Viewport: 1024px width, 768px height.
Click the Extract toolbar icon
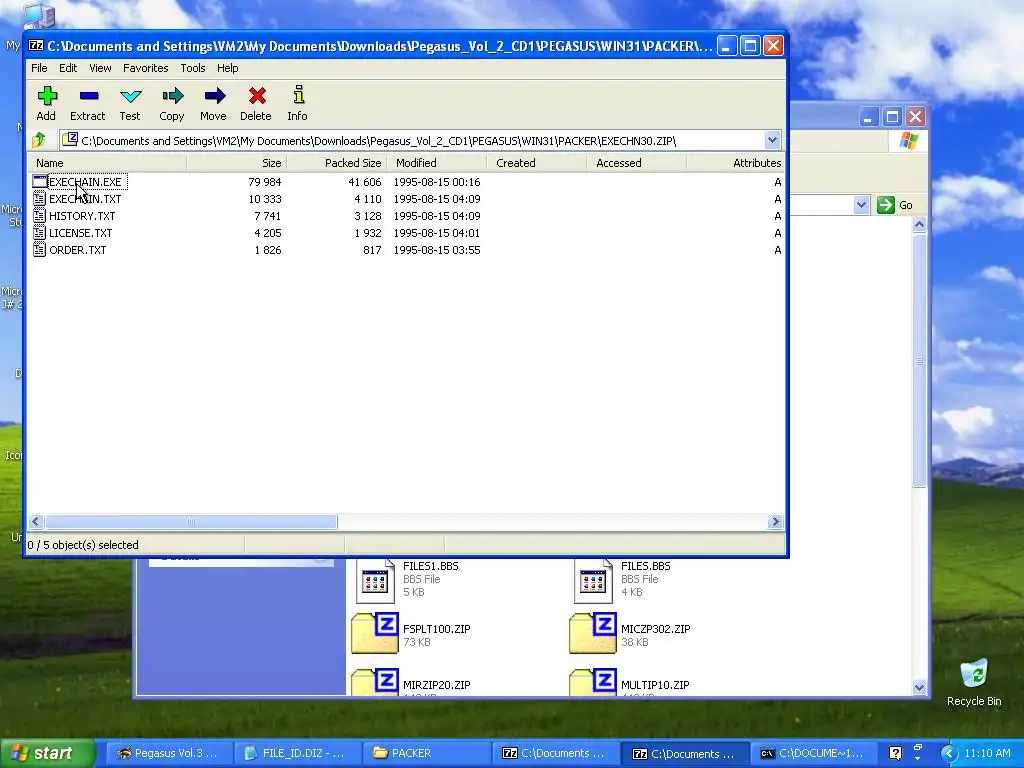click(x=88, y=96)
